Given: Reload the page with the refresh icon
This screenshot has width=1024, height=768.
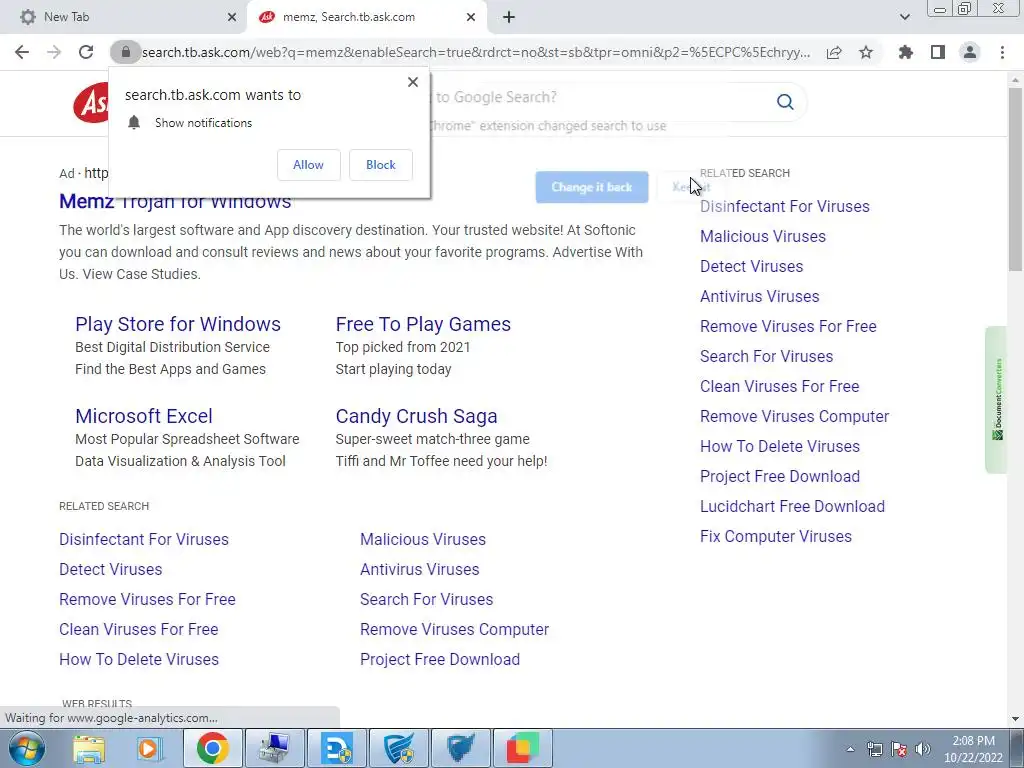Looking at the screenshot, I should (x=86, y=52).
